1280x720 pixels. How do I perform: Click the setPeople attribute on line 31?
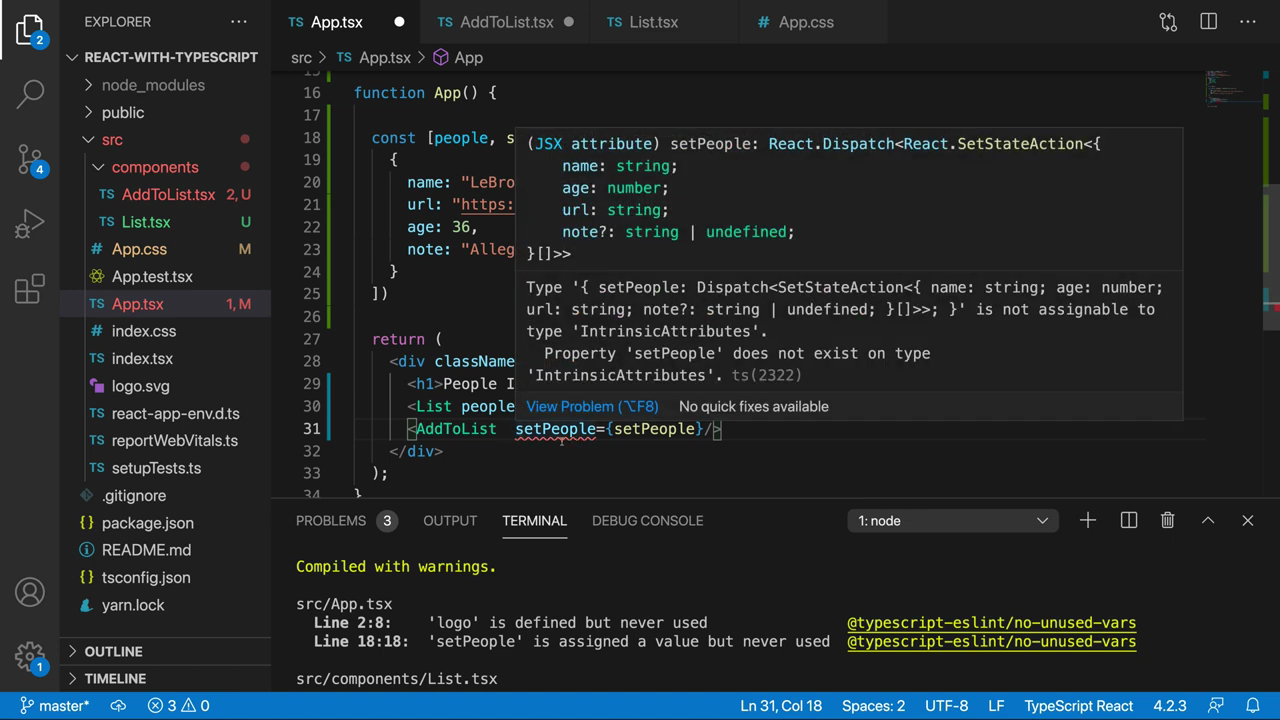tap(555, 428)
